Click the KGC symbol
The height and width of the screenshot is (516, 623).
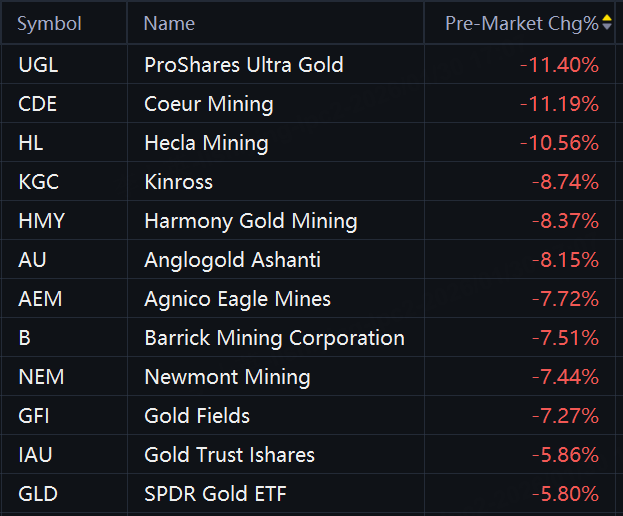(38, 182)
